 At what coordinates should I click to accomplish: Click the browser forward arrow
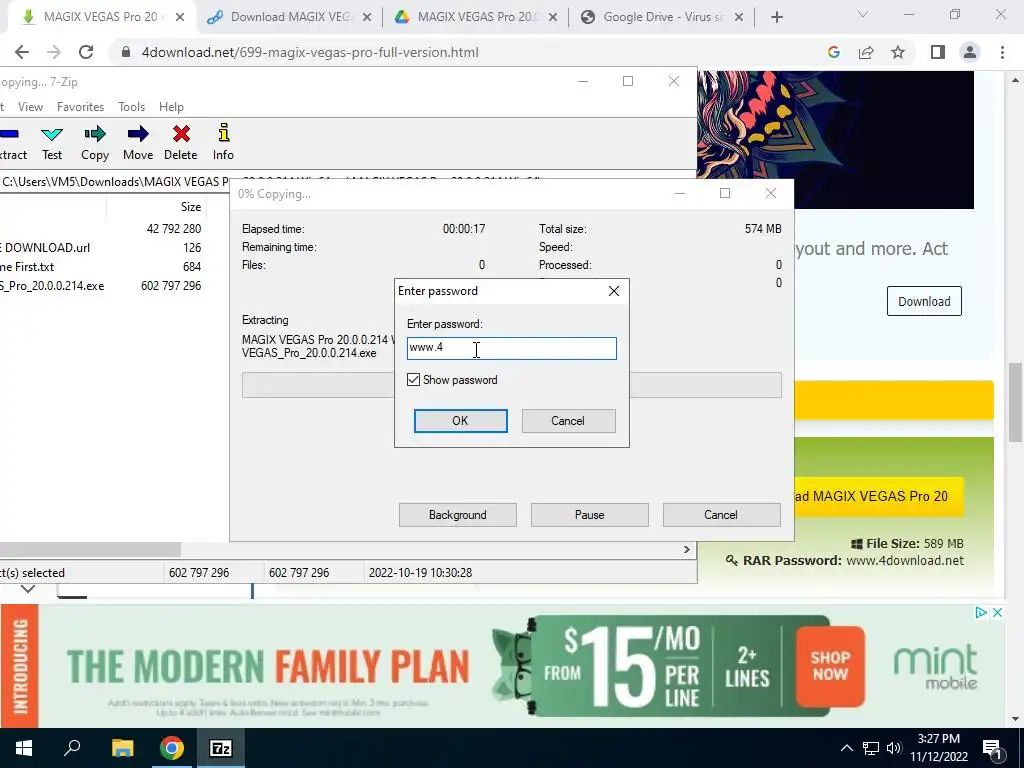[54, 52]
